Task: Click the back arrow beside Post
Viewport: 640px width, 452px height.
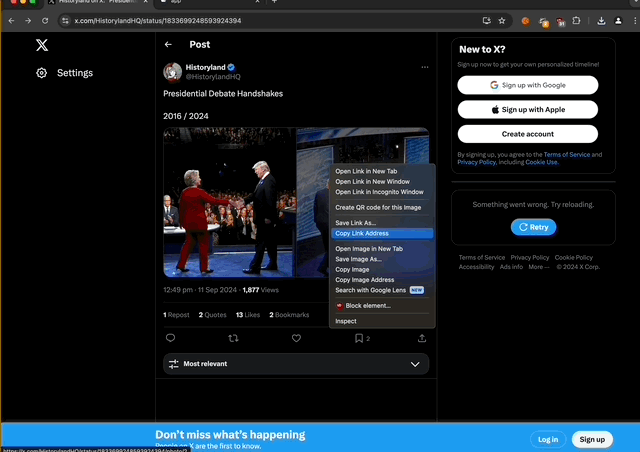Action: tap(168, 45)
